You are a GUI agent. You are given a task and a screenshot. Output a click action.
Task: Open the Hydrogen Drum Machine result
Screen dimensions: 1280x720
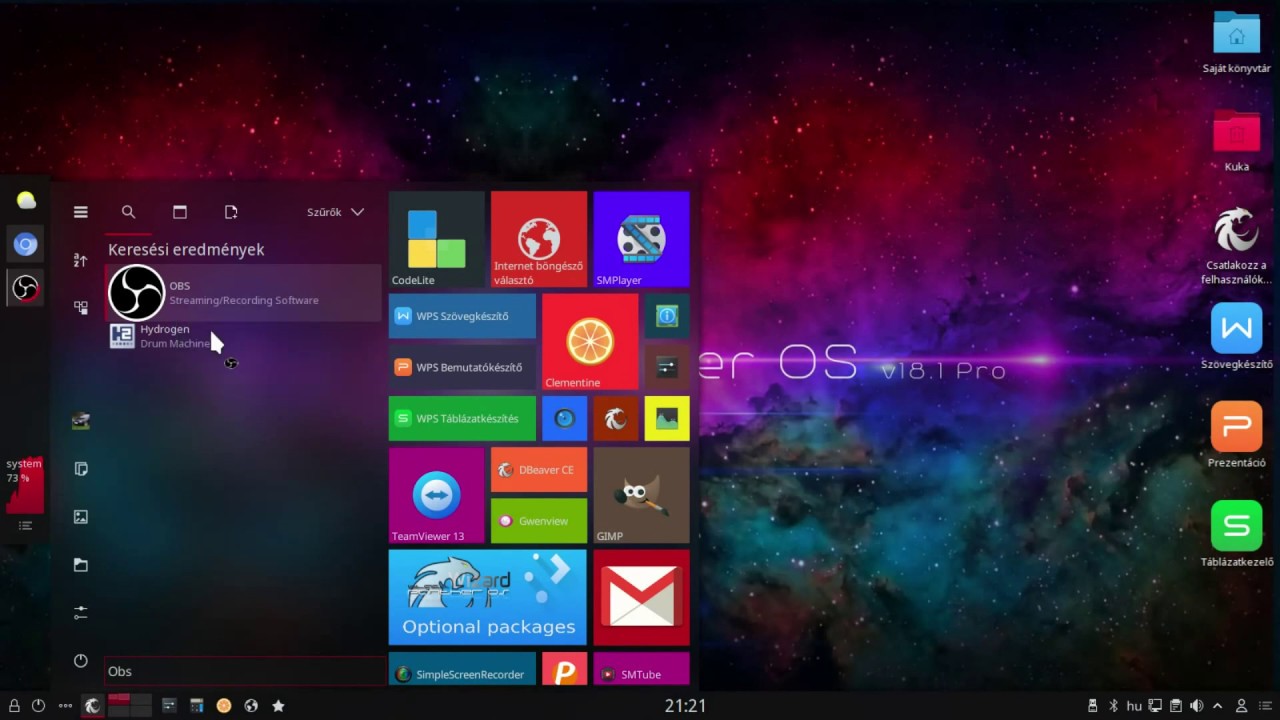[244, 336]
